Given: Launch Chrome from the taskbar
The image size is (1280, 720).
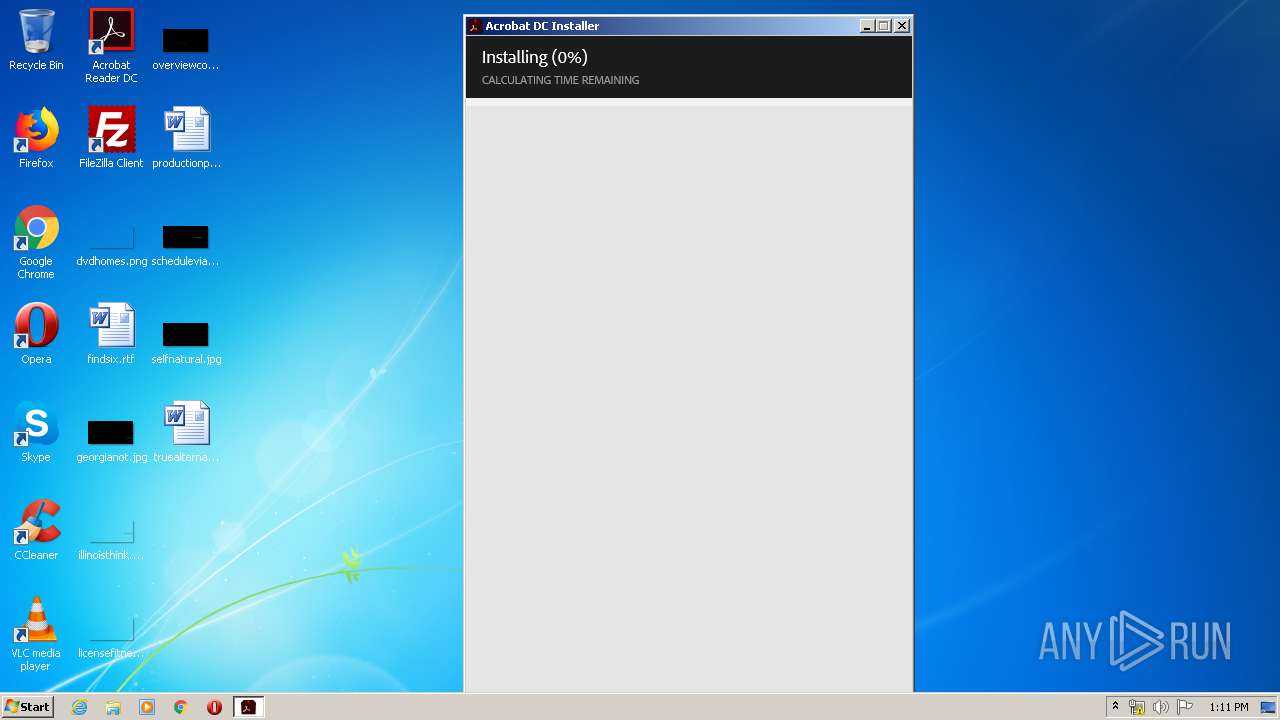Looking at the screenshot, I should [181, 707].
